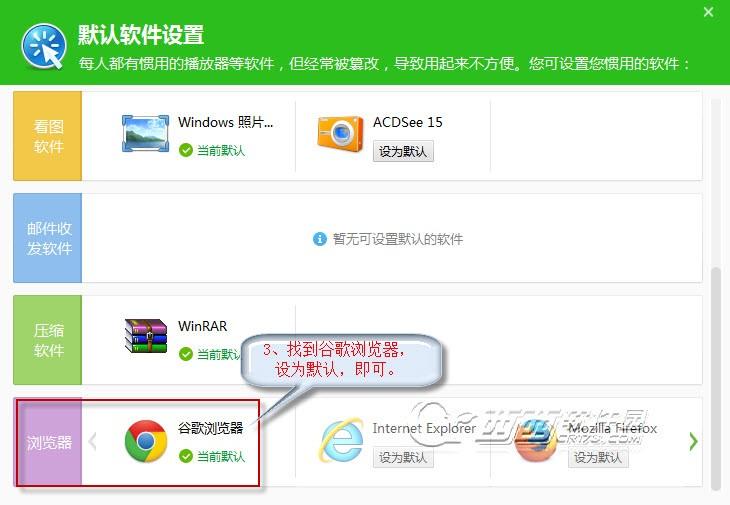
Task: Select the 邮件收发软件 category tab
Action: click(47, 238)
